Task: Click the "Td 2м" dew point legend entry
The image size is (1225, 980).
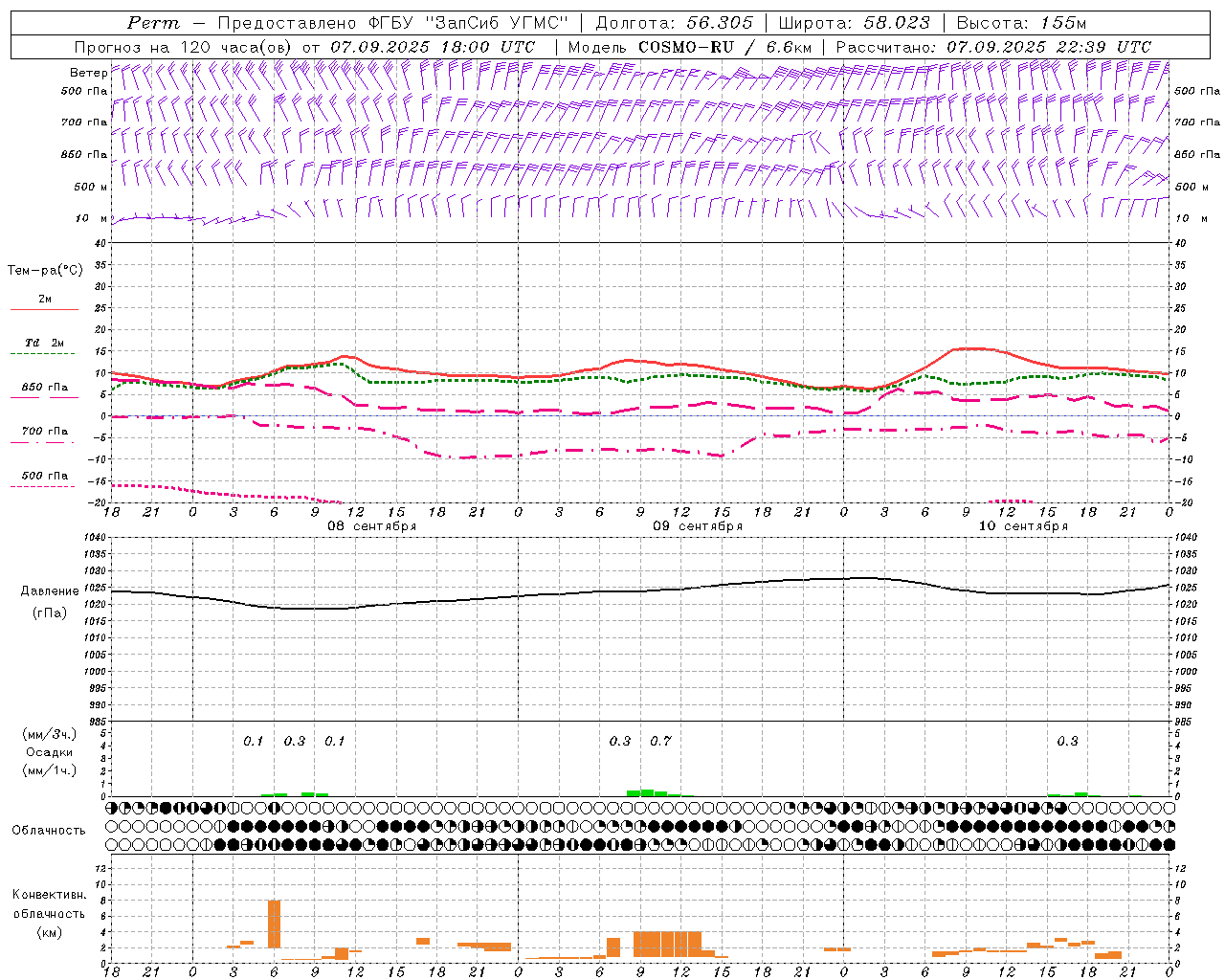Action: 44,343
